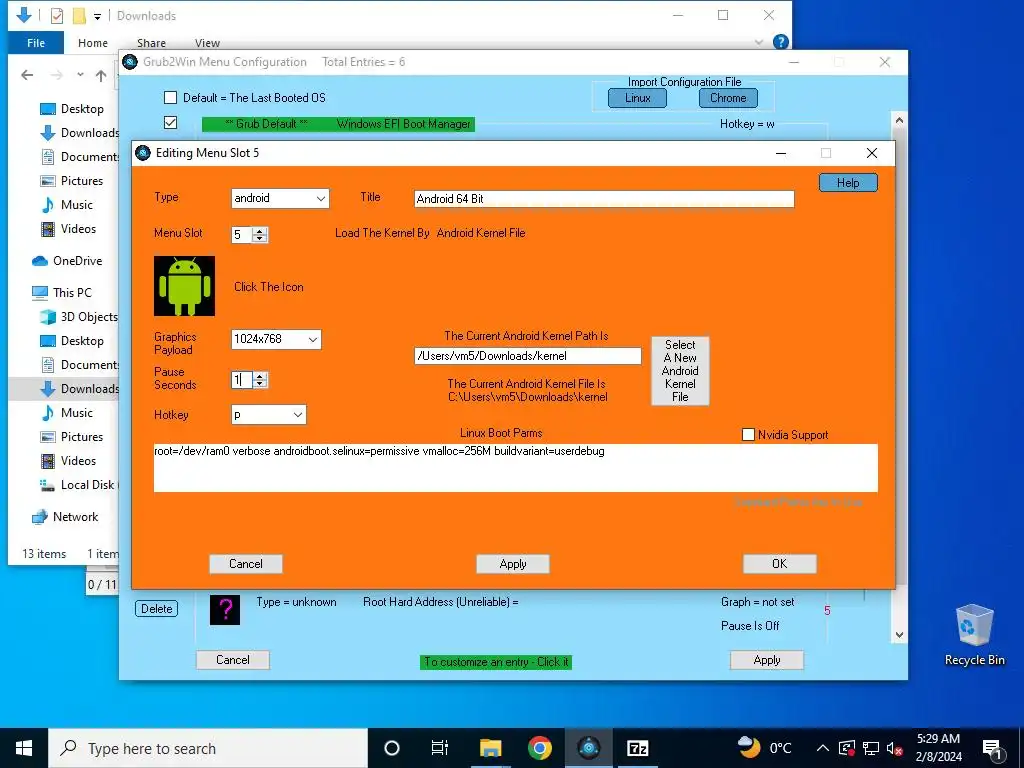Click the green Android robot icon
This screenshot has width=1024, height=768.
pyautogui.click(x=184, y=286)
